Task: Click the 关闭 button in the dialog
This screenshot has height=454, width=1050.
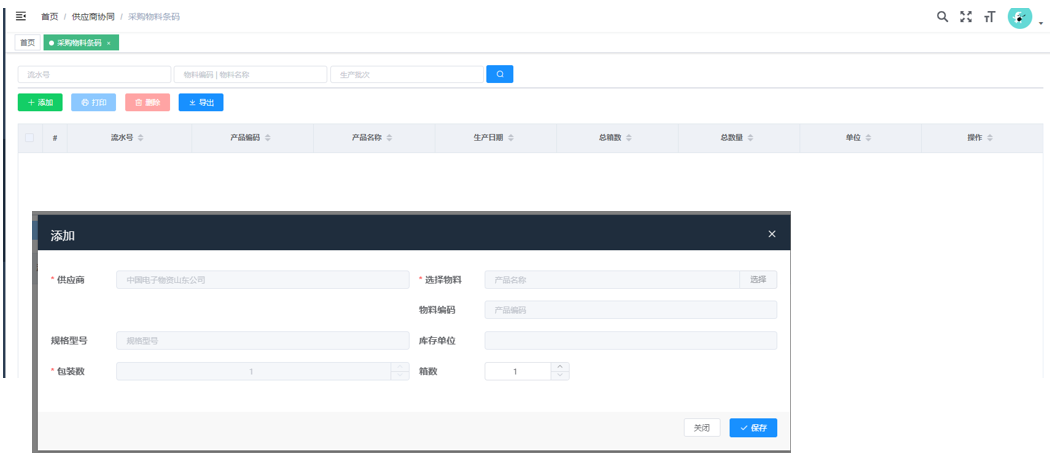Action: [702, 428]
